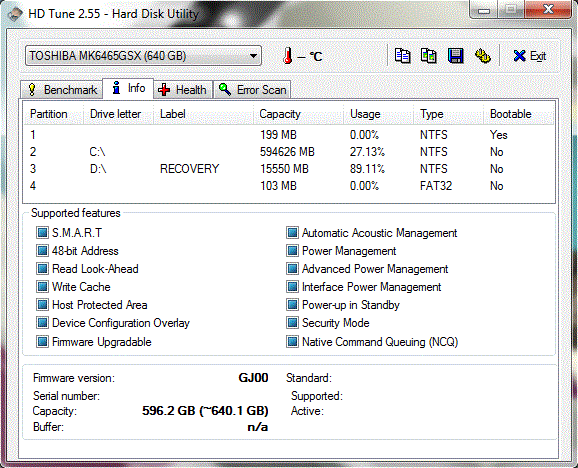Click the 594626 MB capacity value
578x468 pixels.
tap(287, 152)
